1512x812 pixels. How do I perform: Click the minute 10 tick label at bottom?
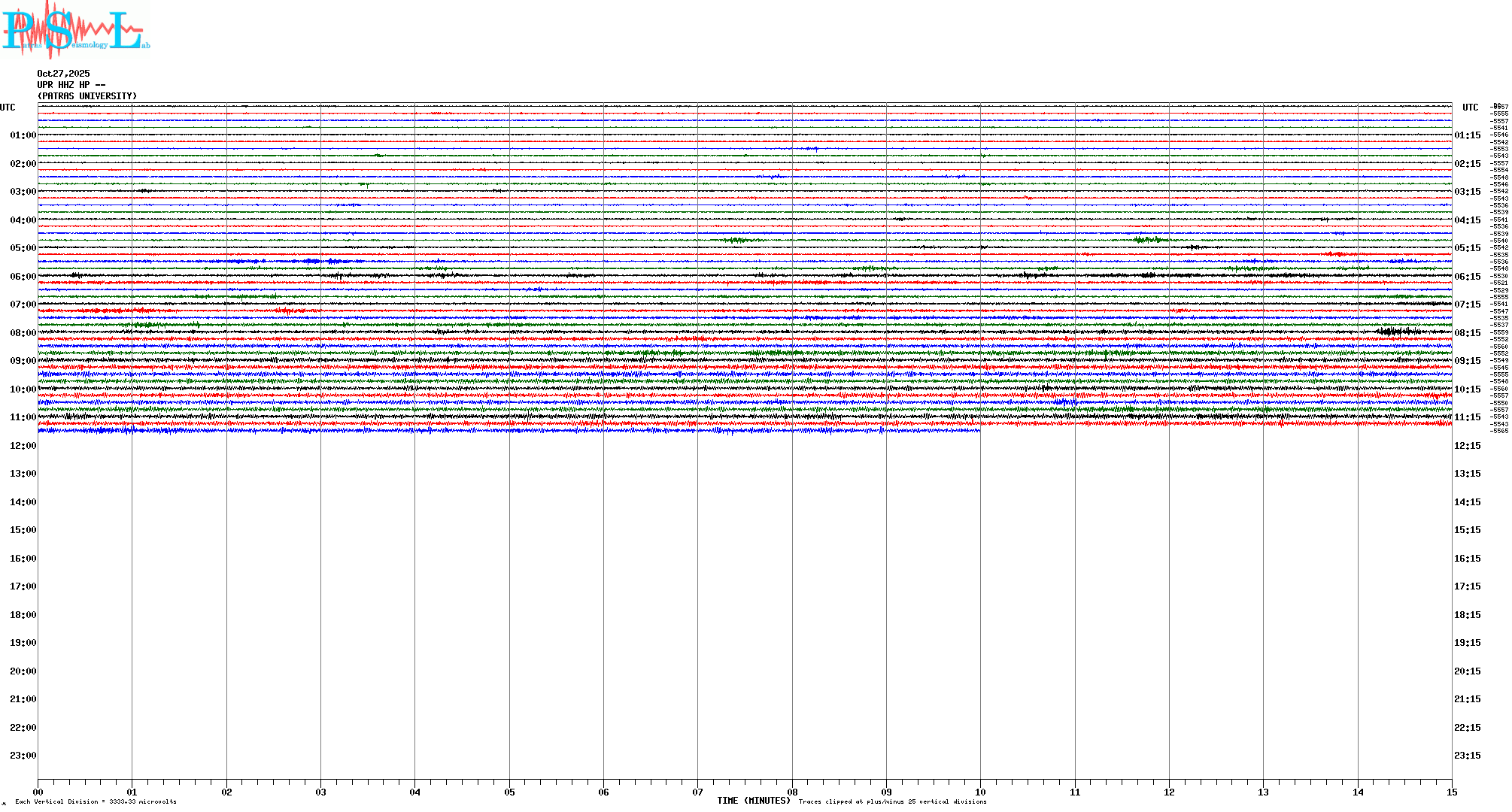980,792
